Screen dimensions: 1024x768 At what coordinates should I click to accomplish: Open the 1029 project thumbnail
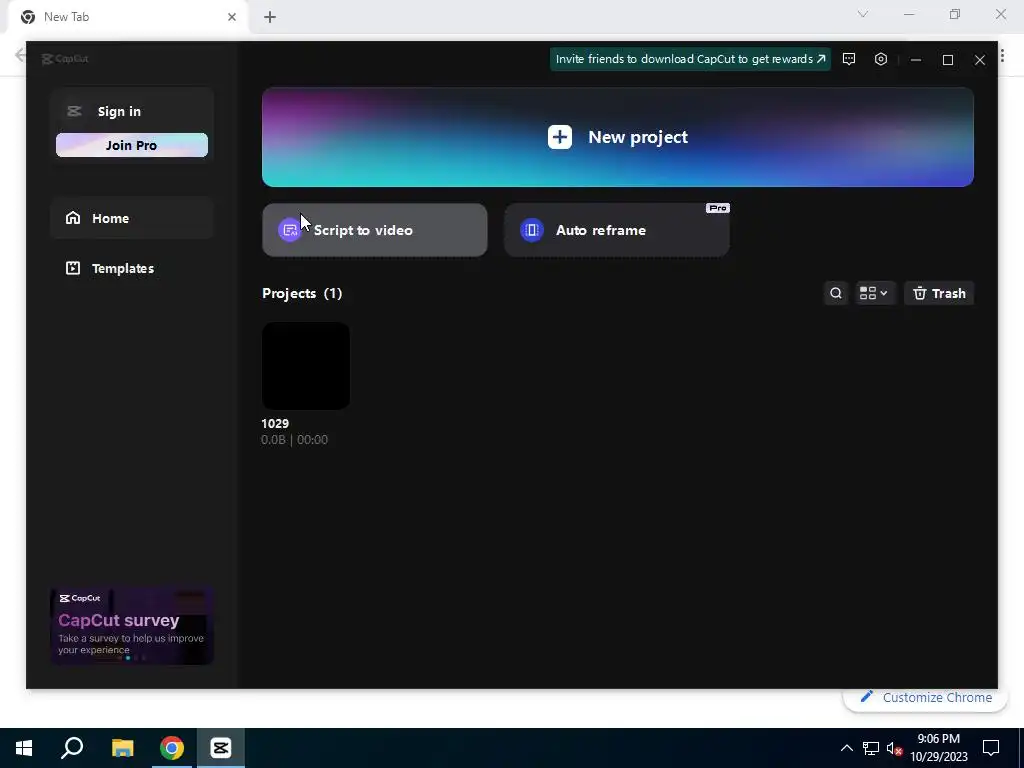[306, 366]
